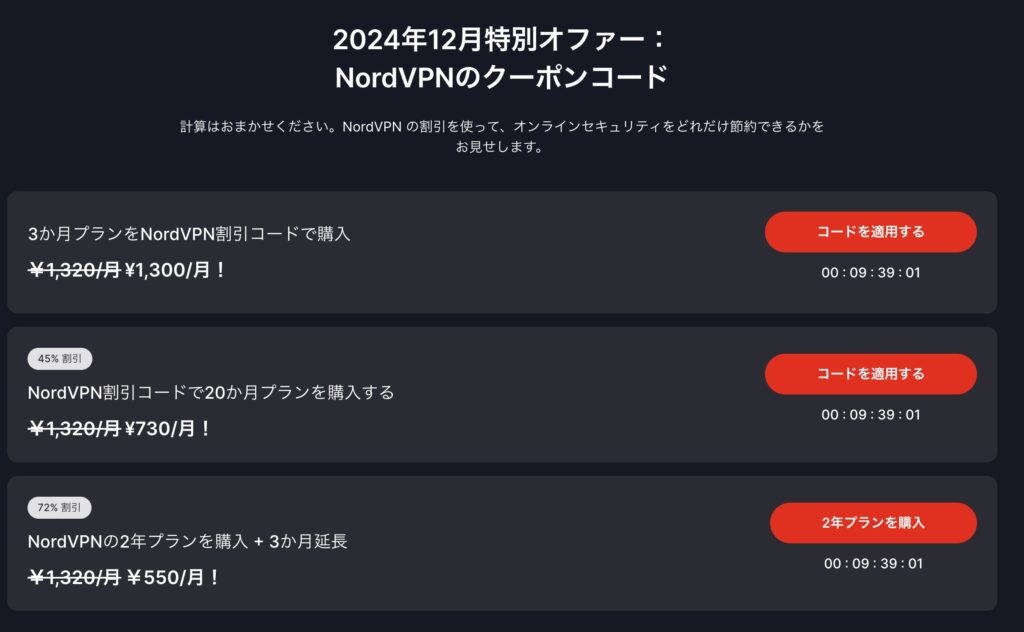Apply the code for the 20-month plan
1024x632 pixels.
[870, 374]
